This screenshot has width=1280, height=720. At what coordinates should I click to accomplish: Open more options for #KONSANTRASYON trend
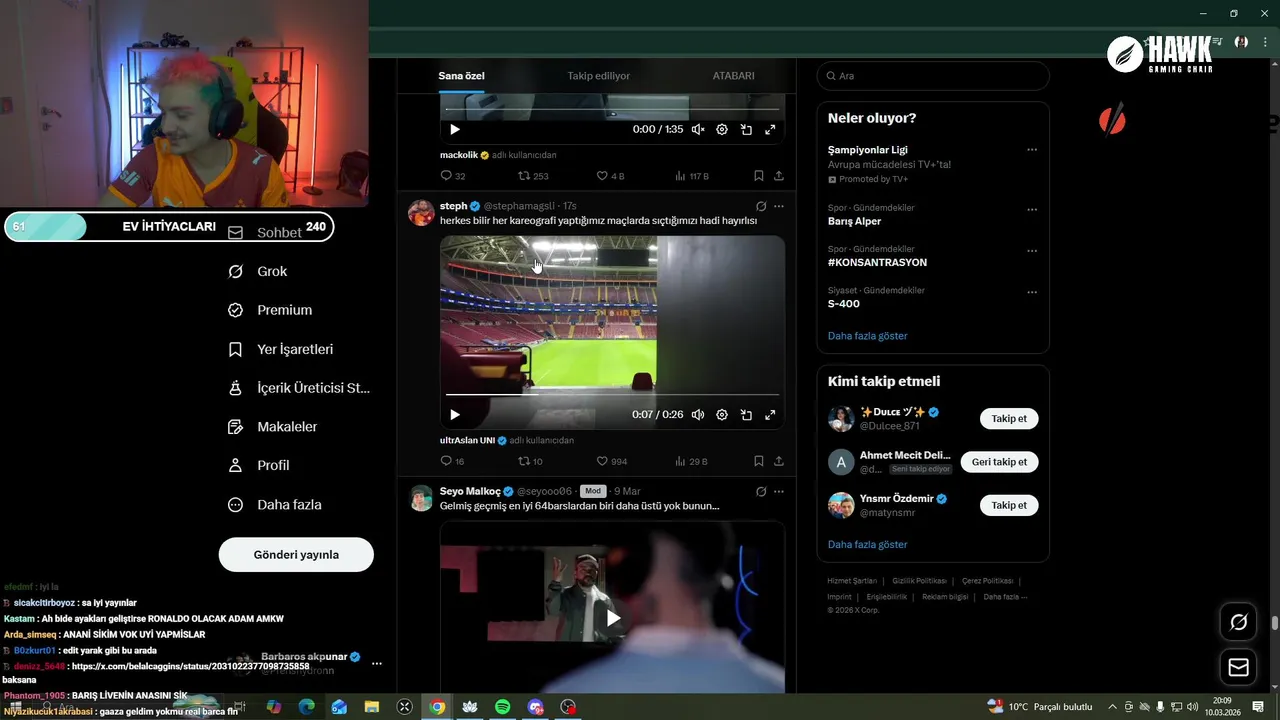pos(1032,251)
